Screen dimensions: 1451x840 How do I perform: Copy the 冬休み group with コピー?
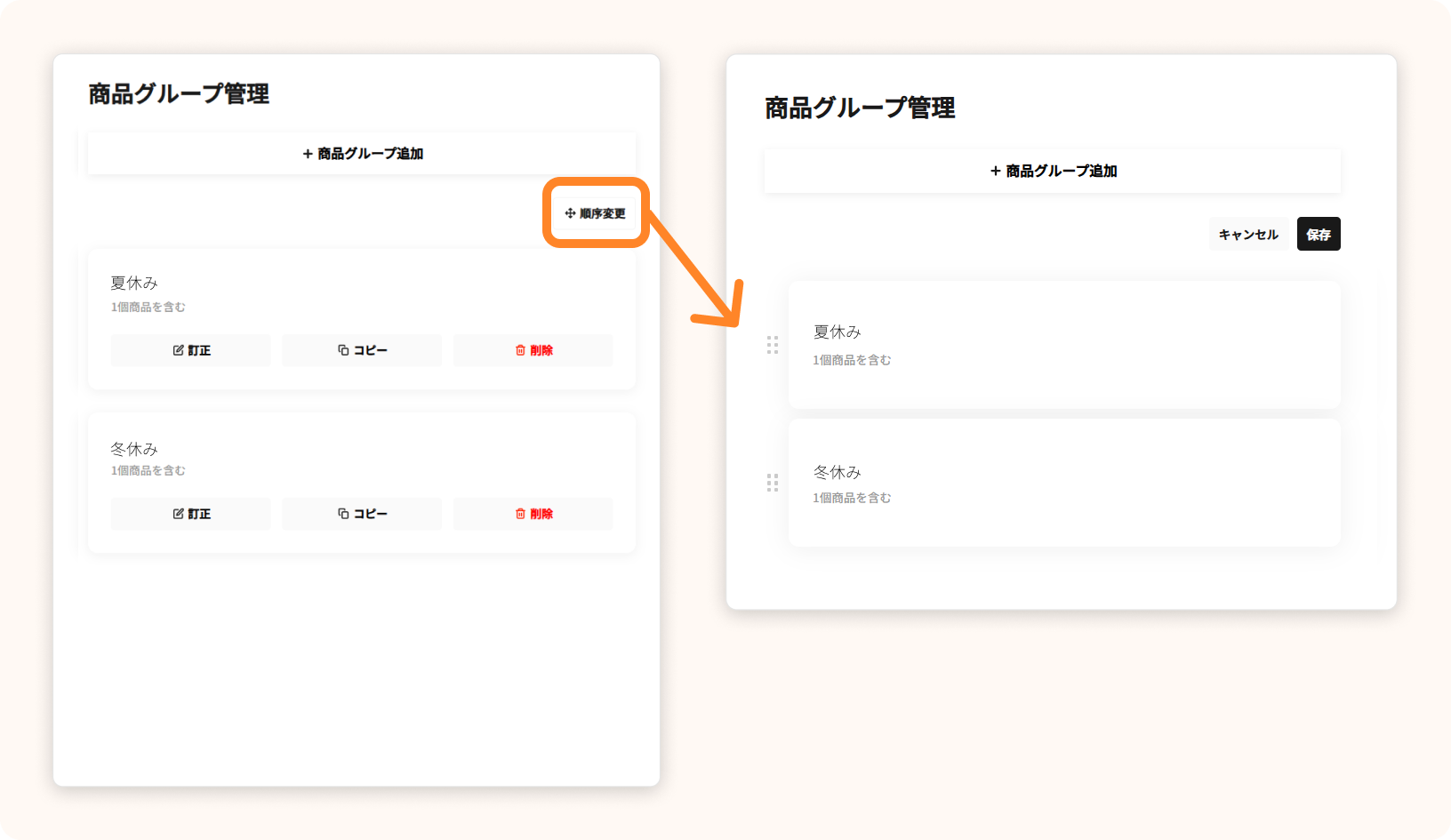pyautogui.click(x=362, y=514)
